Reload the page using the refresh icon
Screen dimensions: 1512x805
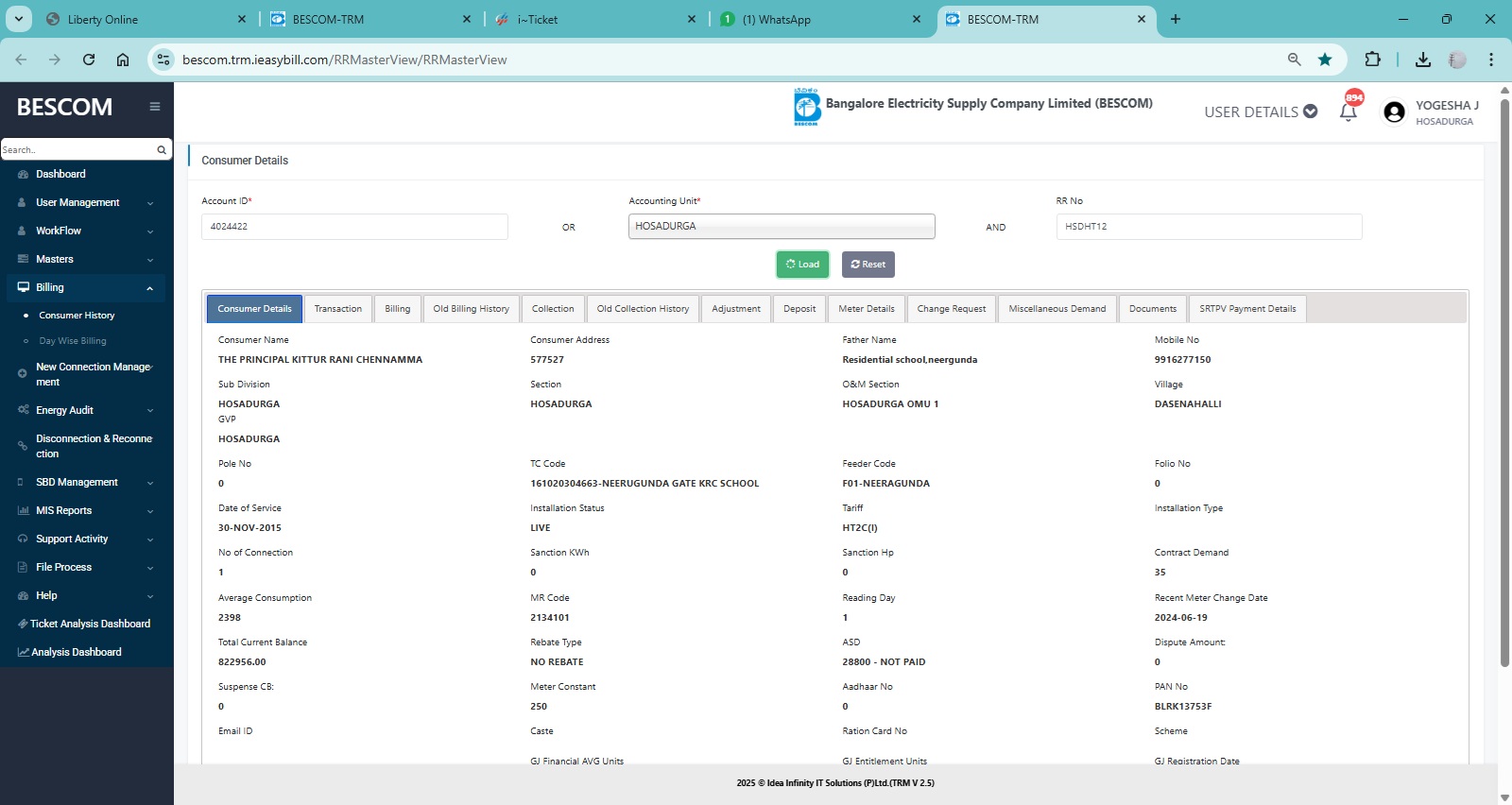89,60
